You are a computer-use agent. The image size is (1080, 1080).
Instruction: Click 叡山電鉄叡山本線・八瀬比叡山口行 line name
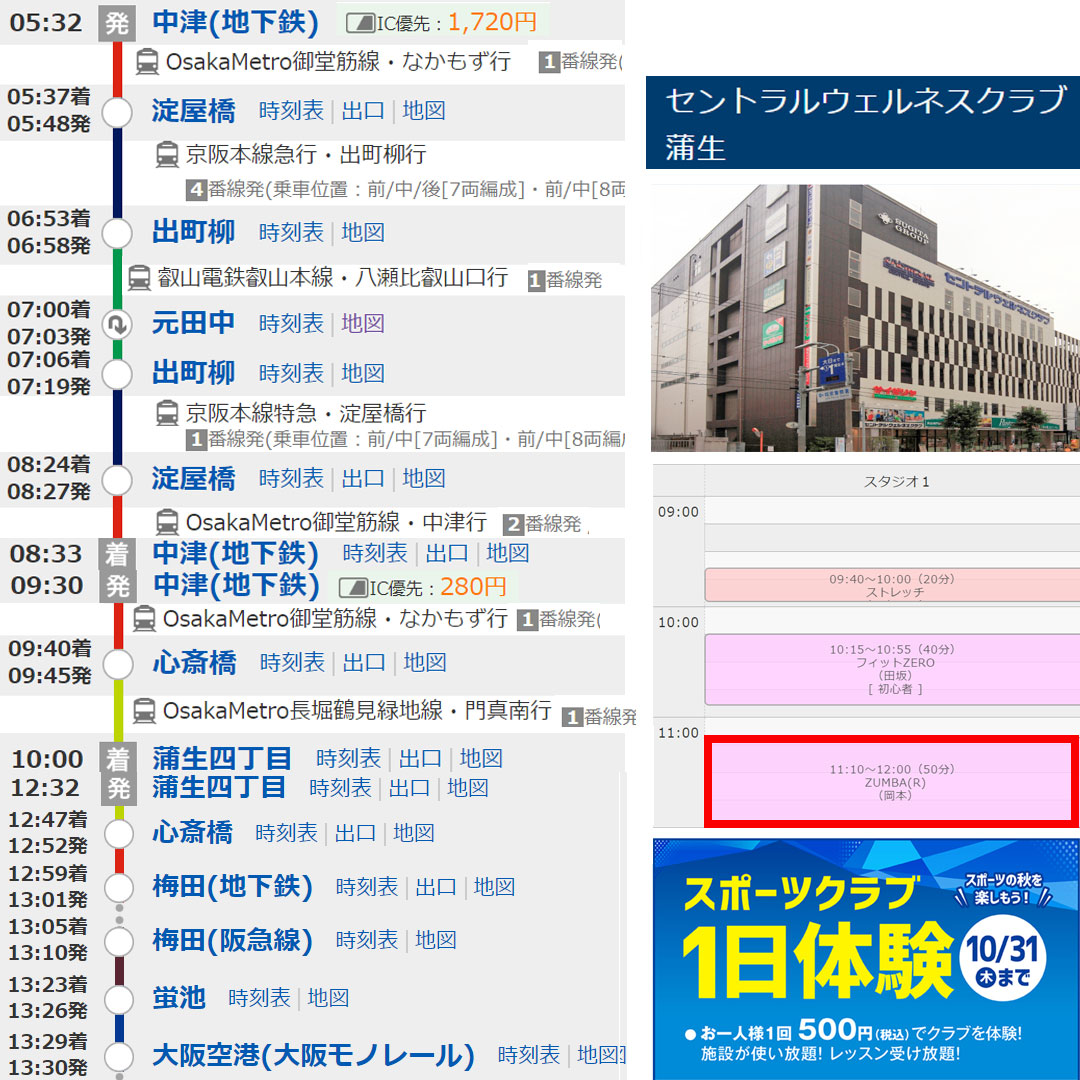[333, 278]
